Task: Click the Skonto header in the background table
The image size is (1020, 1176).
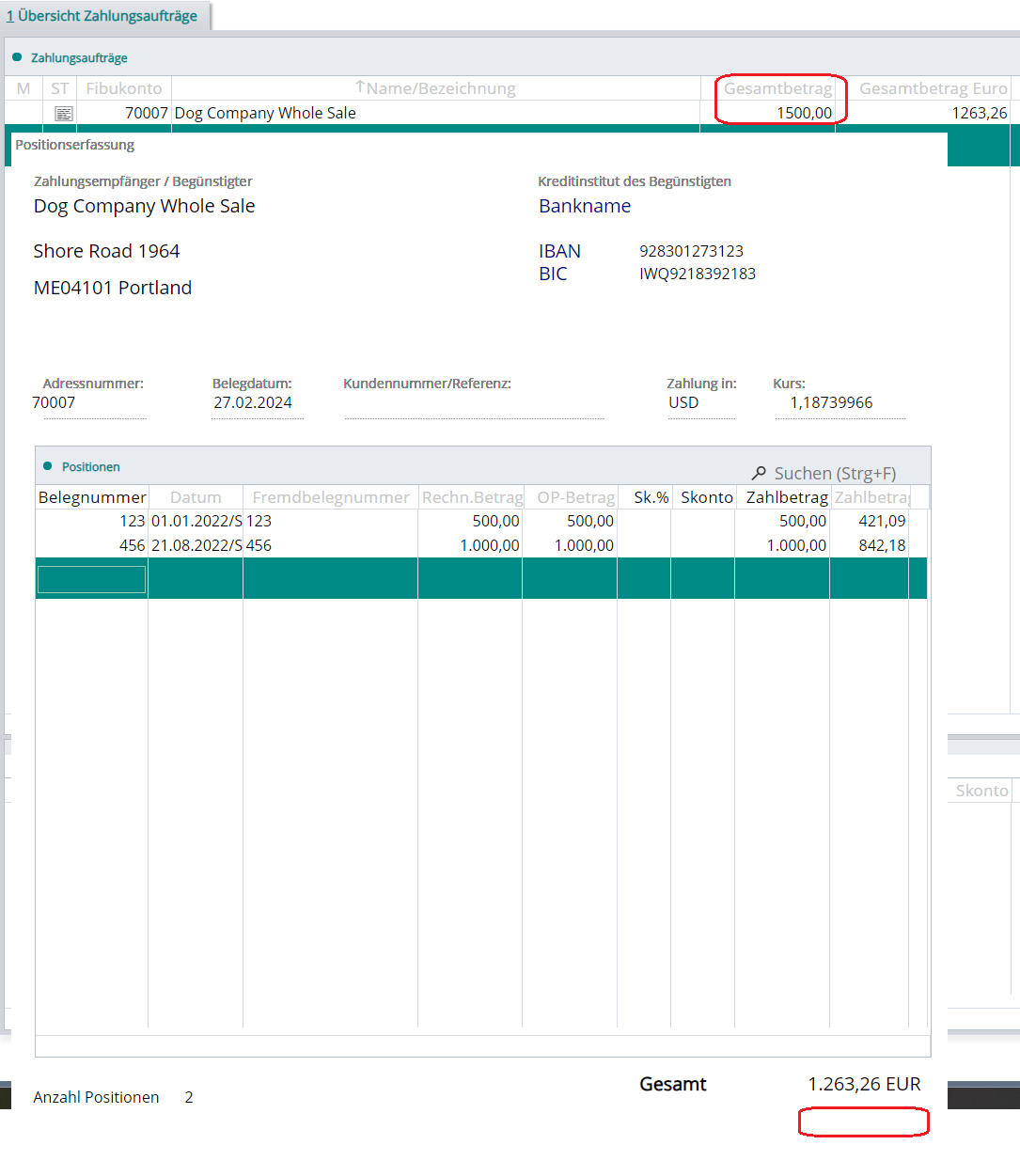Action: (981, 791)
